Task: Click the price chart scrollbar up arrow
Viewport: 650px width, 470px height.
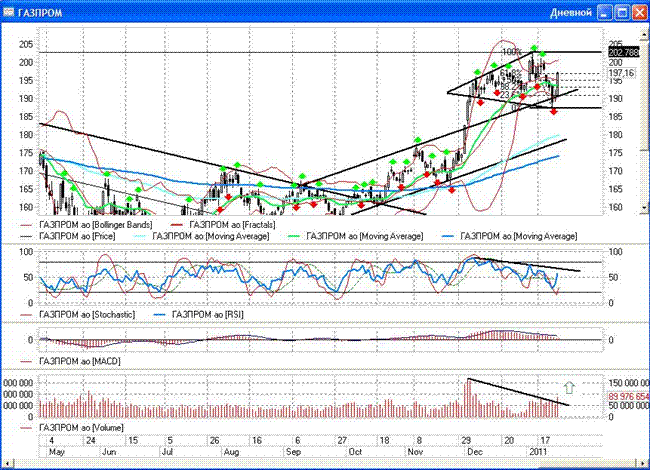Action: (645, 34)
